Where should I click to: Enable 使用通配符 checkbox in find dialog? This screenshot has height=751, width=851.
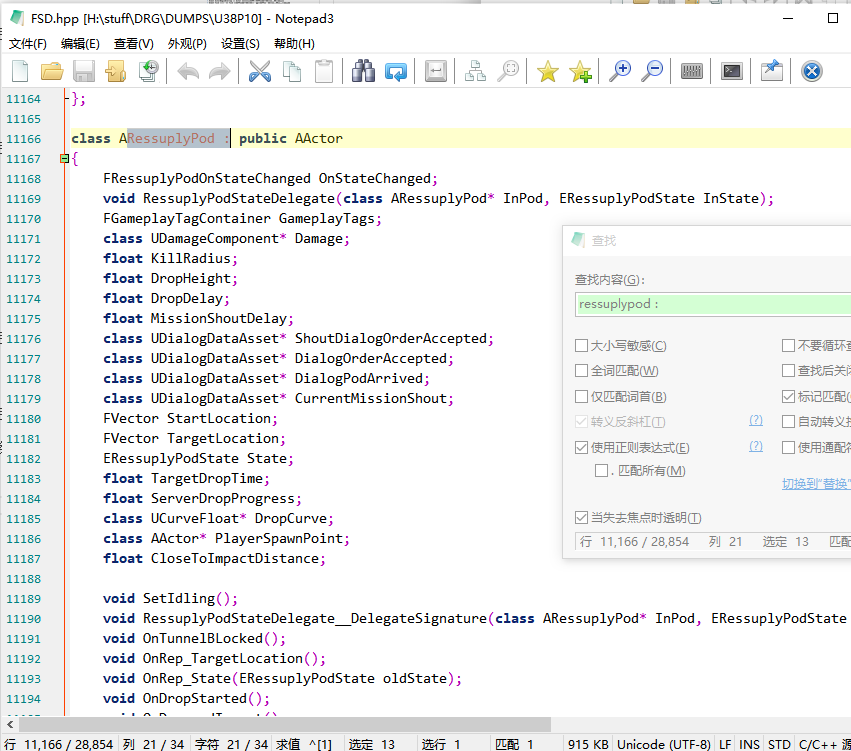coord(789,448)
